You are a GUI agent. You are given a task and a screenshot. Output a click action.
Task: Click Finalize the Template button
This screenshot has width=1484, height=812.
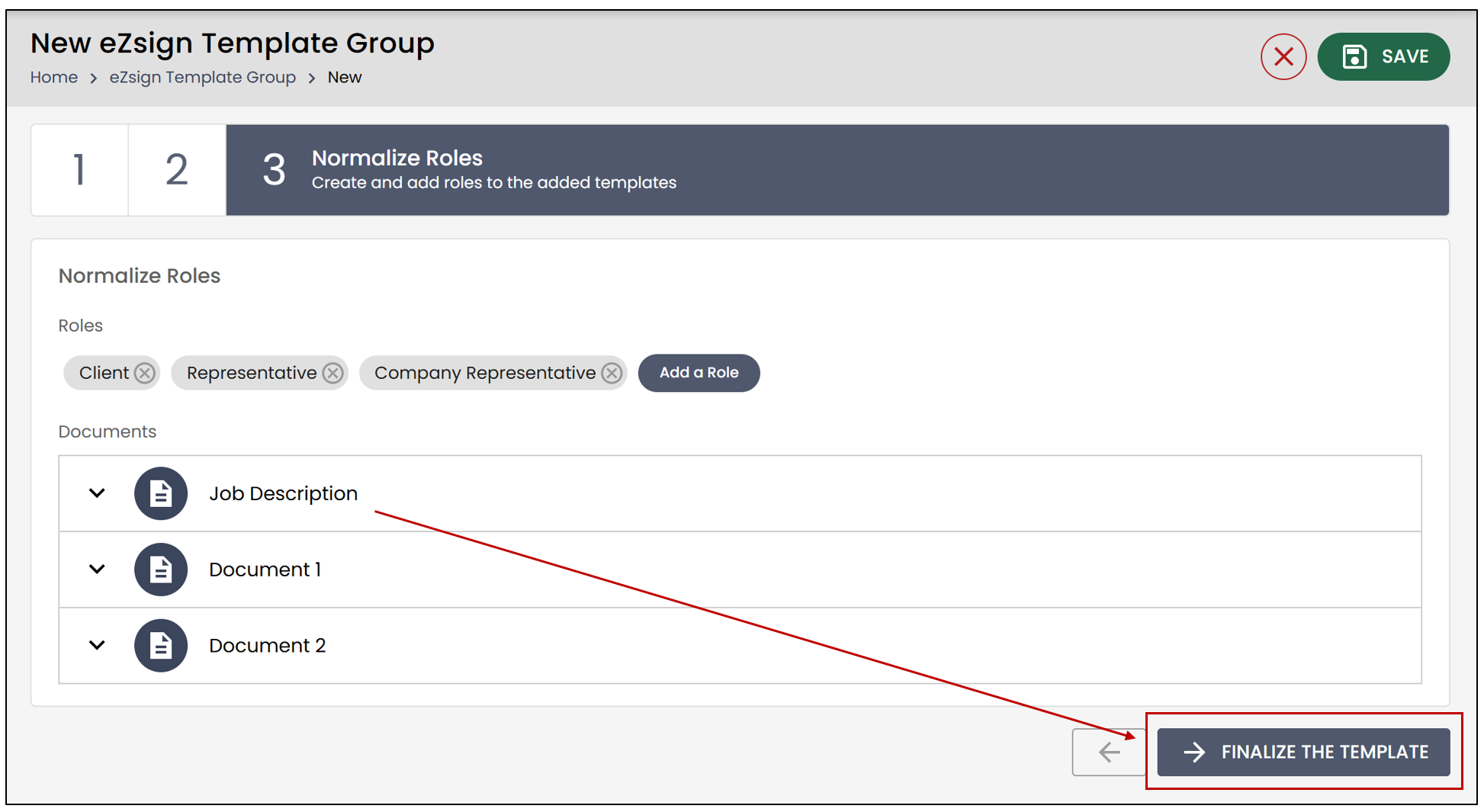tap(1303, 752)
